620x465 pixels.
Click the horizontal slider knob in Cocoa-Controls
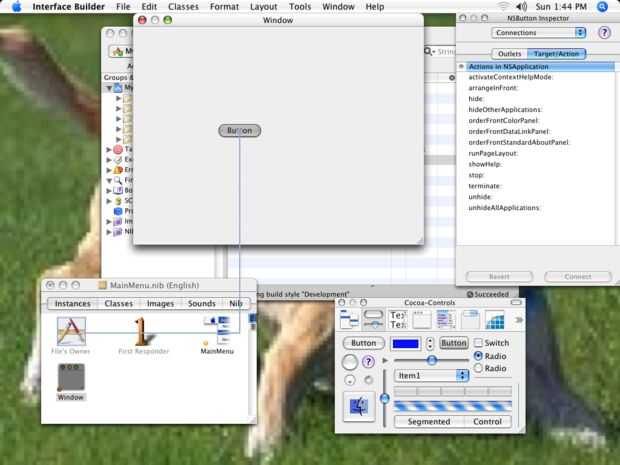432,360
